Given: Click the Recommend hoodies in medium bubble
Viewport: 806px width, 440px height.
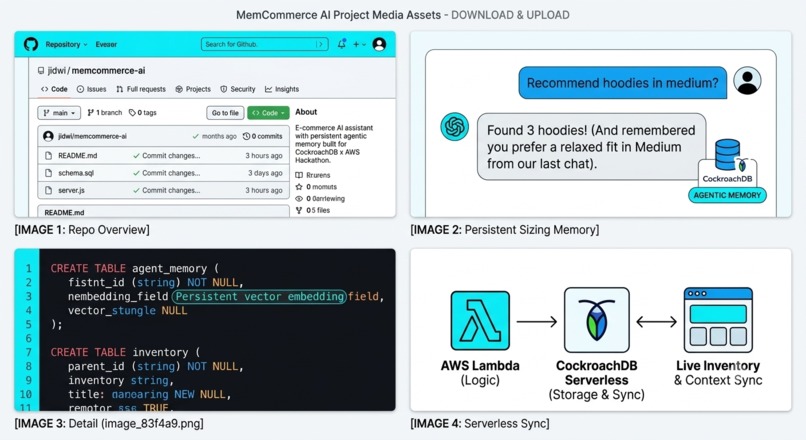Looking at the screenshot, I should pos(622,83).
